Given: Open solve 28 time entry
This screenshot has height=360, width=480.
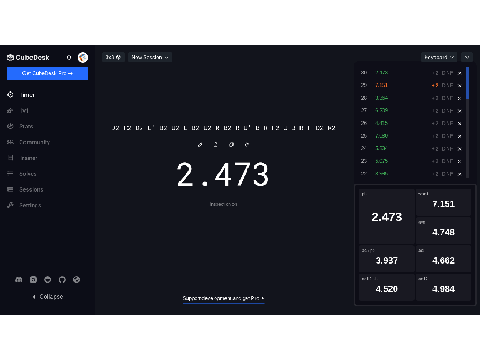Looking at the screenshot, I should pyautogui.click(x=382, y=98).
